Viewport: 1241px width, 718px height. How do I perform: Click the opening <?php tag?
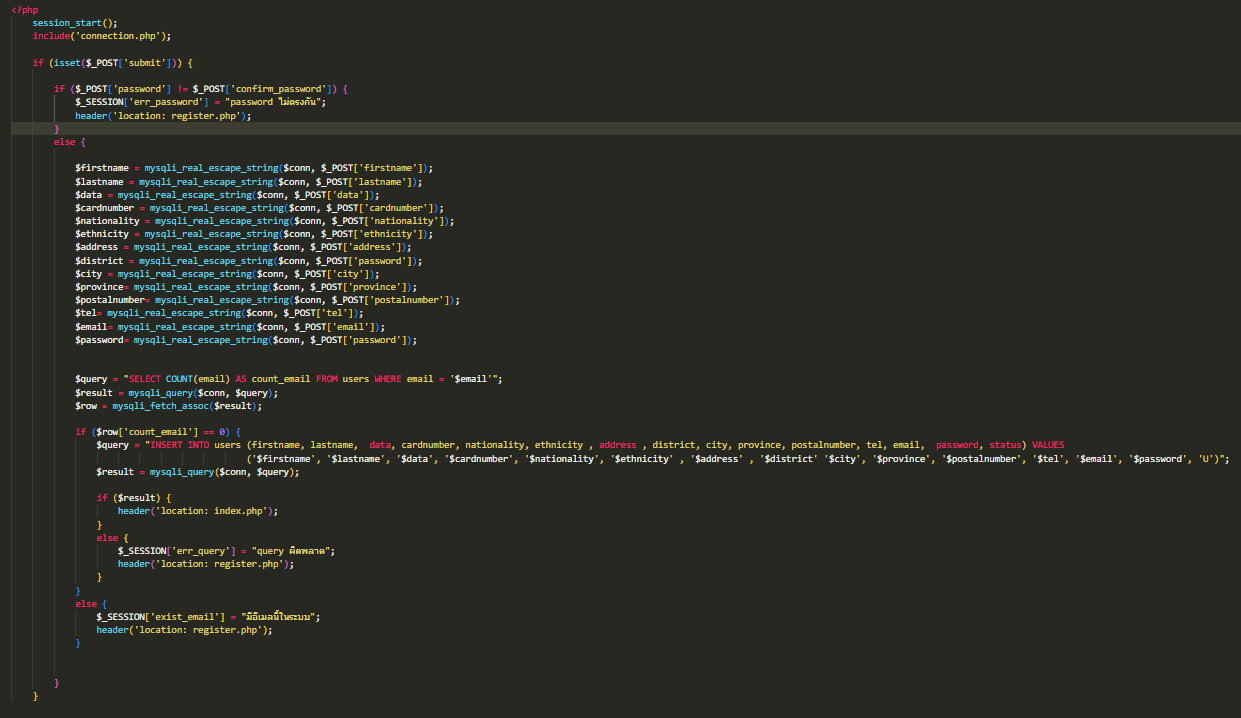pyautogui.click(x=25, y=9)
